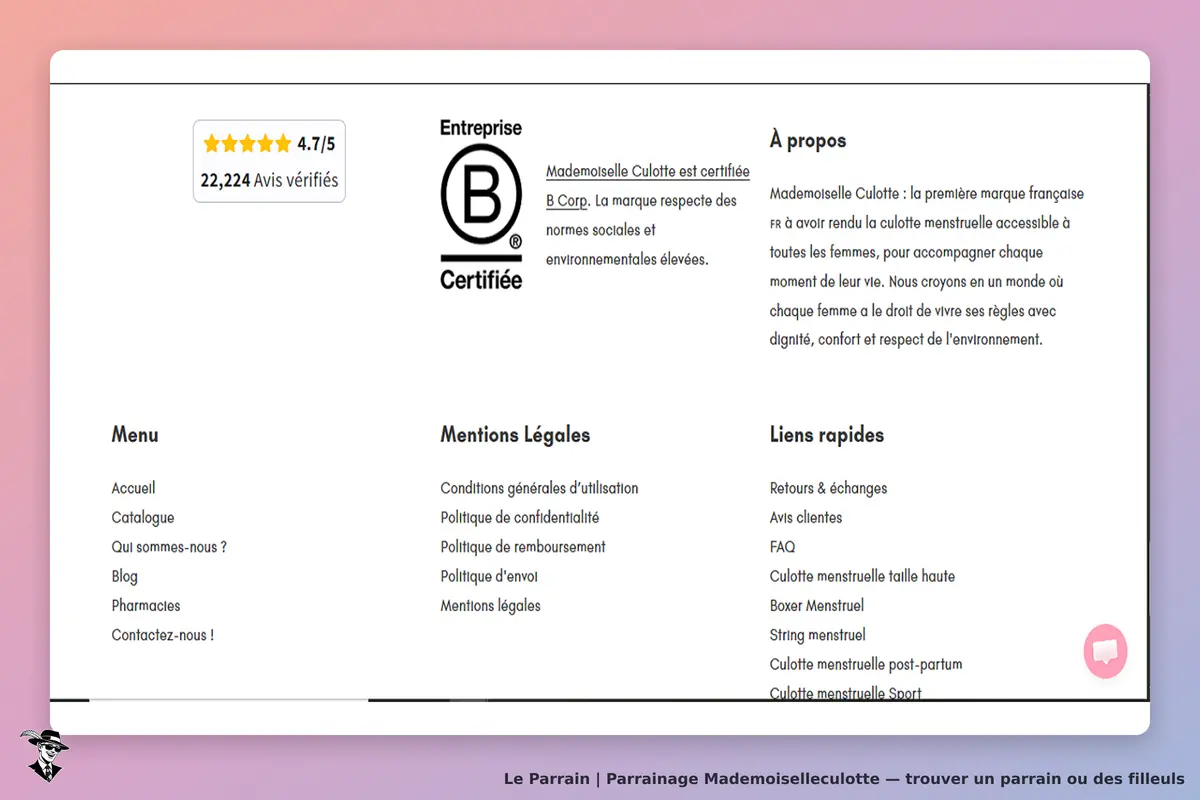Open Politique de confidentialité link
This screenshot has height=800, width=1200.
pos(520,517)
